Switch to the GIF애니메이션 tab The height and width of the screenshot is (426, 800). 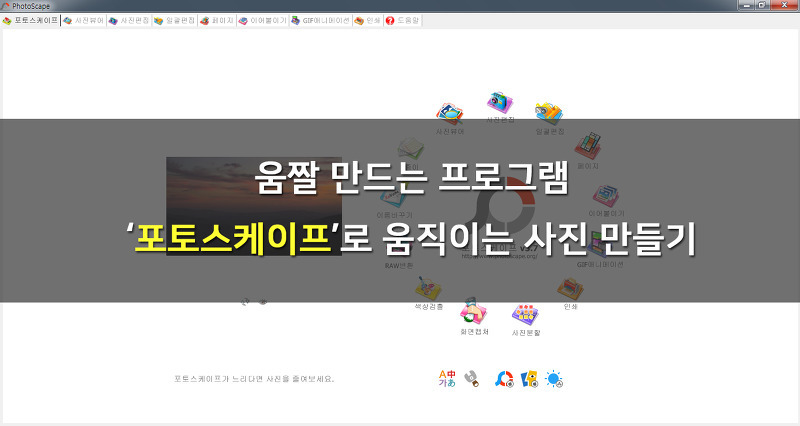pos(320,20)
